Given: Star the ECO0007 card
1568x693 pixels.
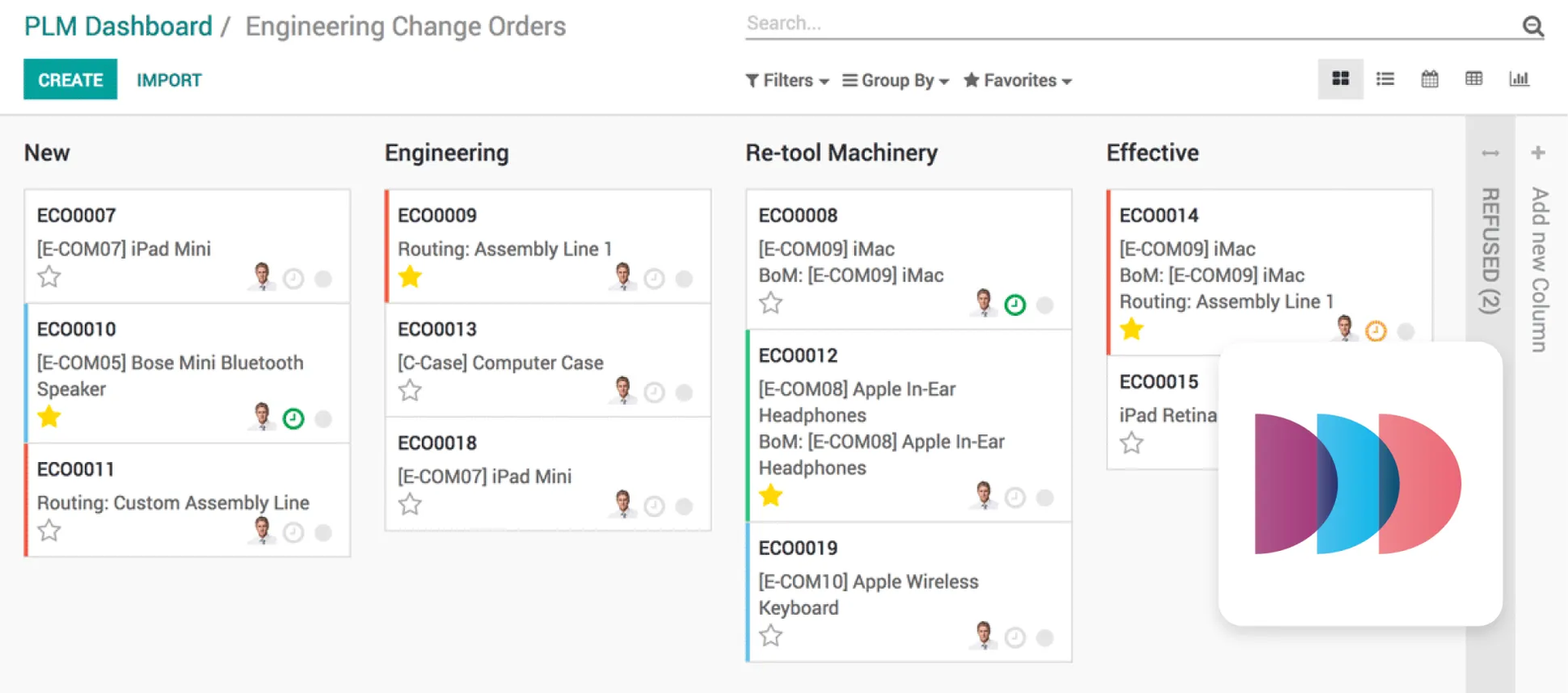Looking at the screenshot, I should (49, 277).
